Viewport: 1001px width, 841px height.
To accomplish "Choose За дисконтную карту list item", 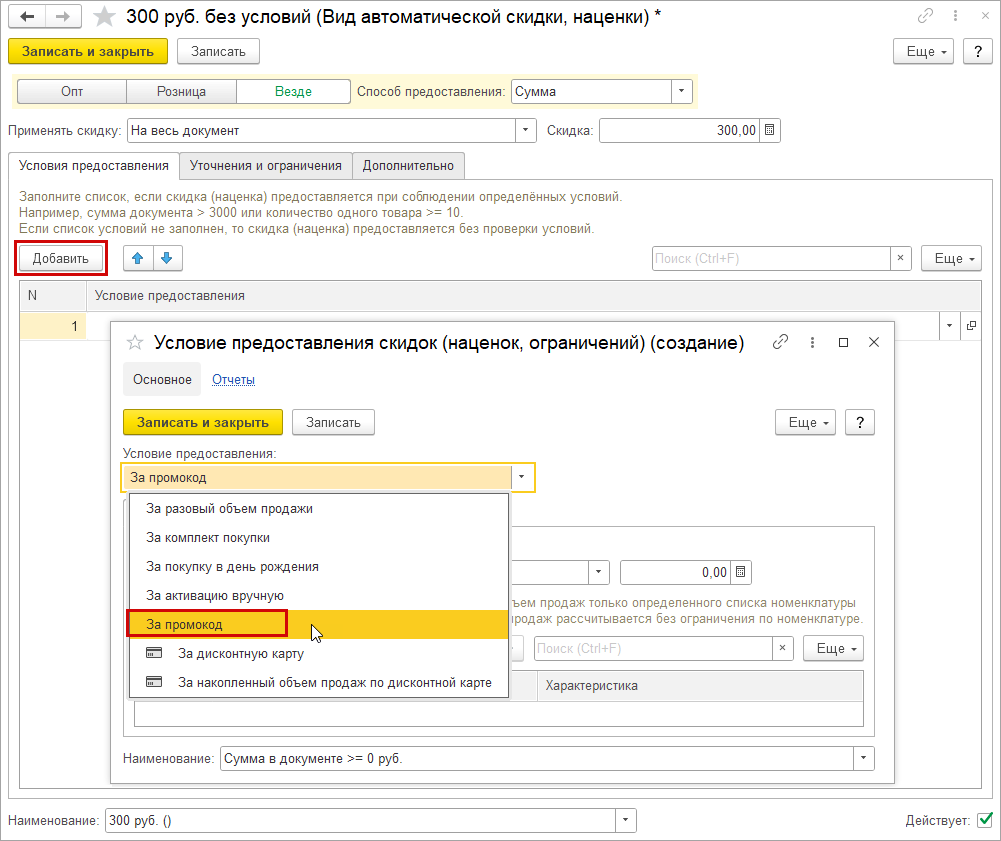I will click(240, 654).
